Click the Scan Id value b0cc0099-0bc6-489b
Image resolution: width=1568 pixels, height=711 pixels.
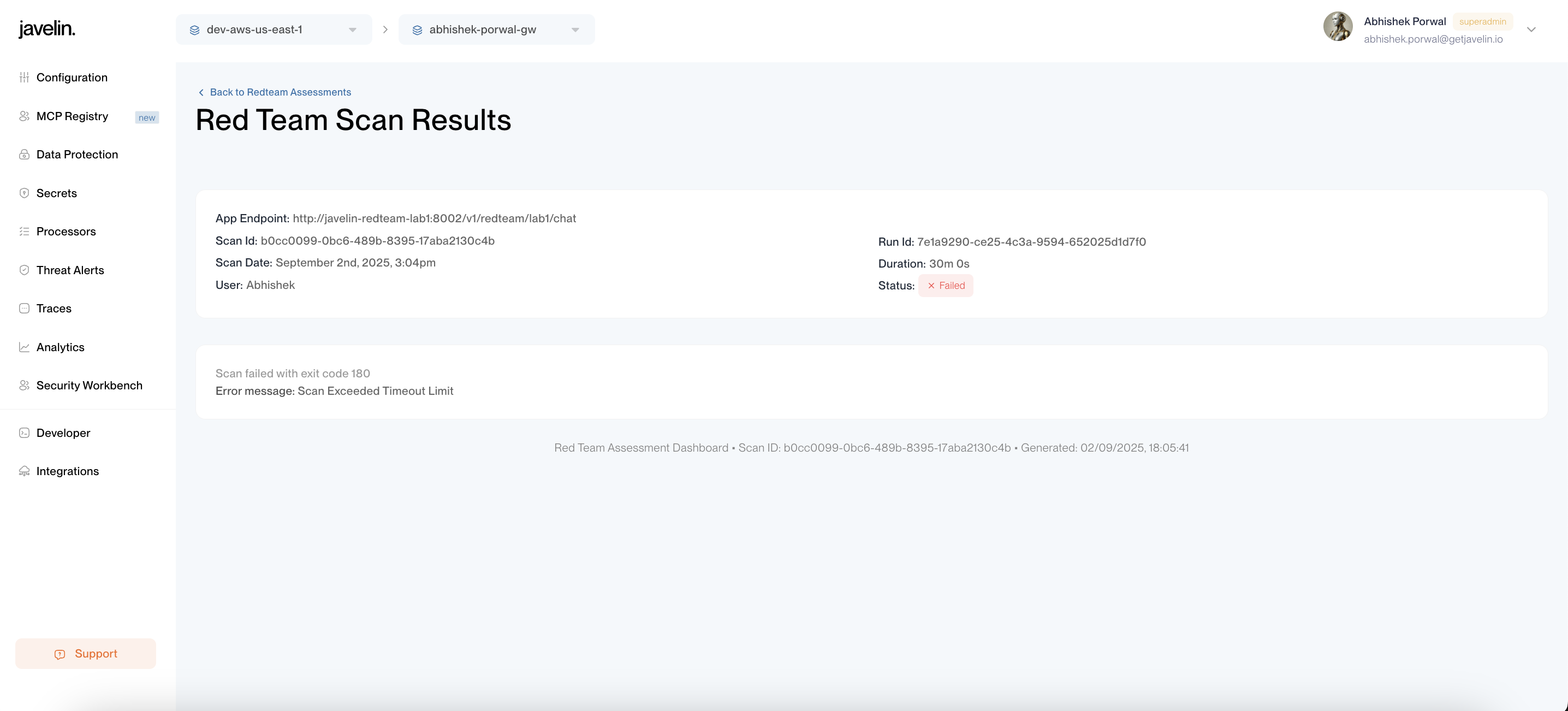coord(377,240)
